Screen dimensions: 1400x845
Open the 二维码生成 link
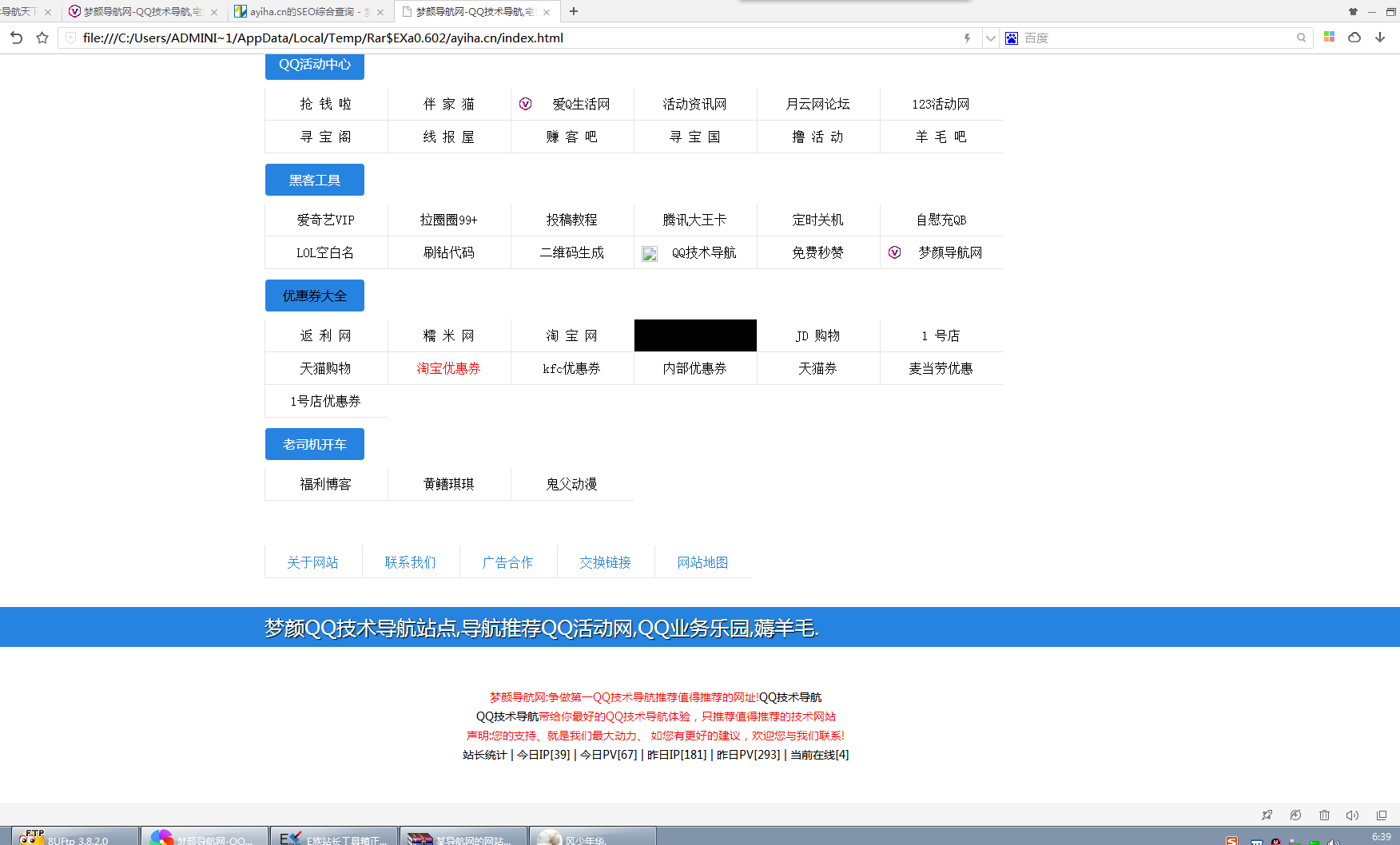pos(572,252)
